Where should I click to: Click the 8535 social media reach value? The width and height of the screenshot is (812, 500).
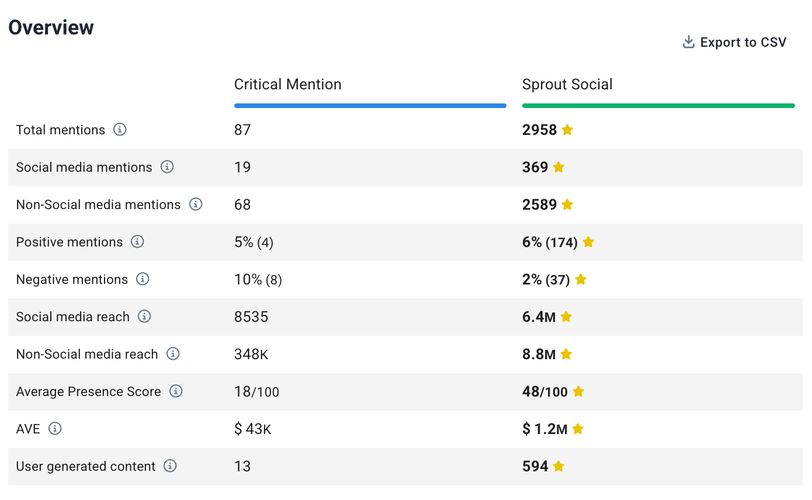click(x=251, y=317)
